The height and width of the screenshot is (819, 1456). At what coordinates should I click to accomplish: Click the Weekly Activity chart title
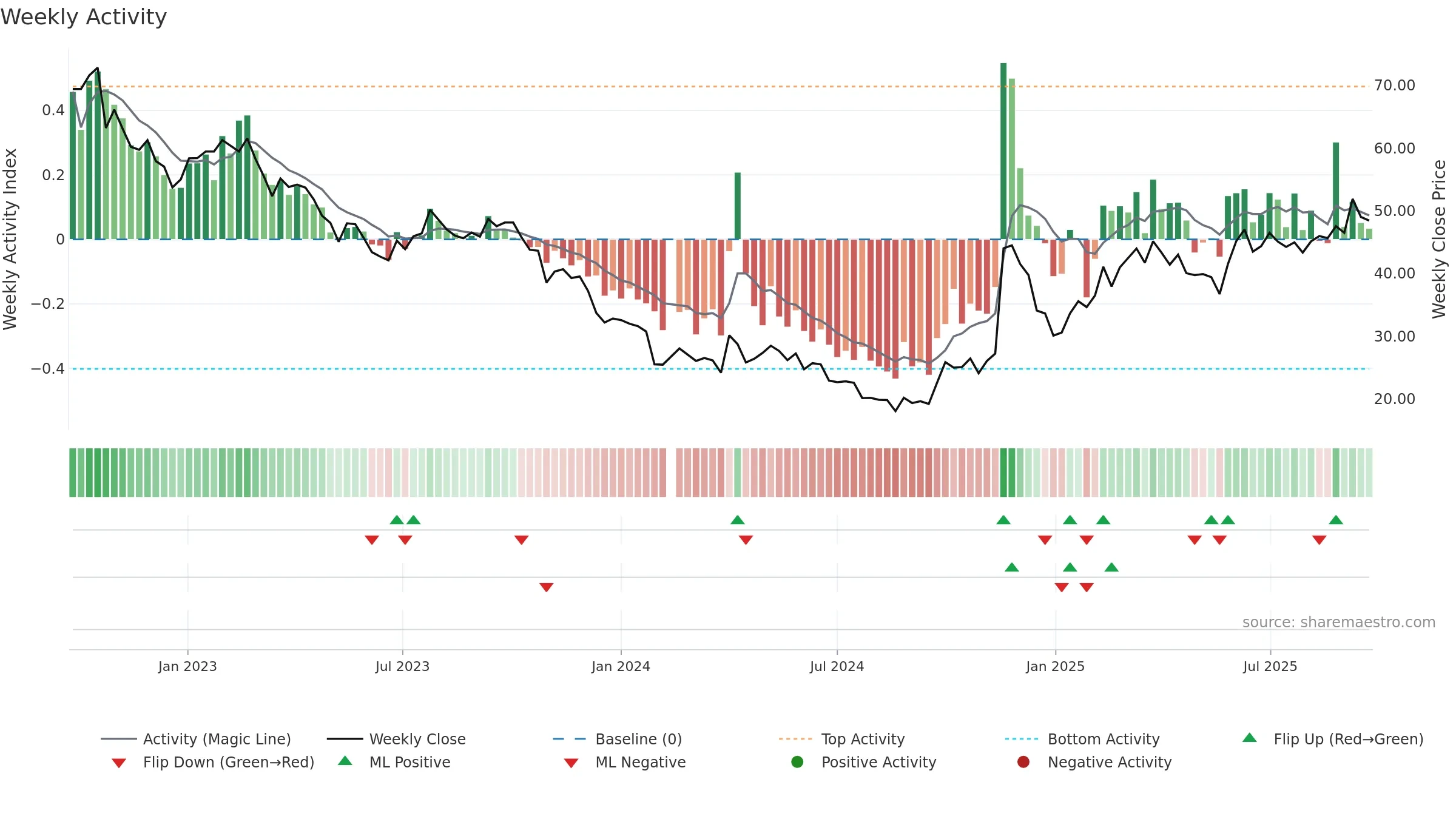(84, 17)
